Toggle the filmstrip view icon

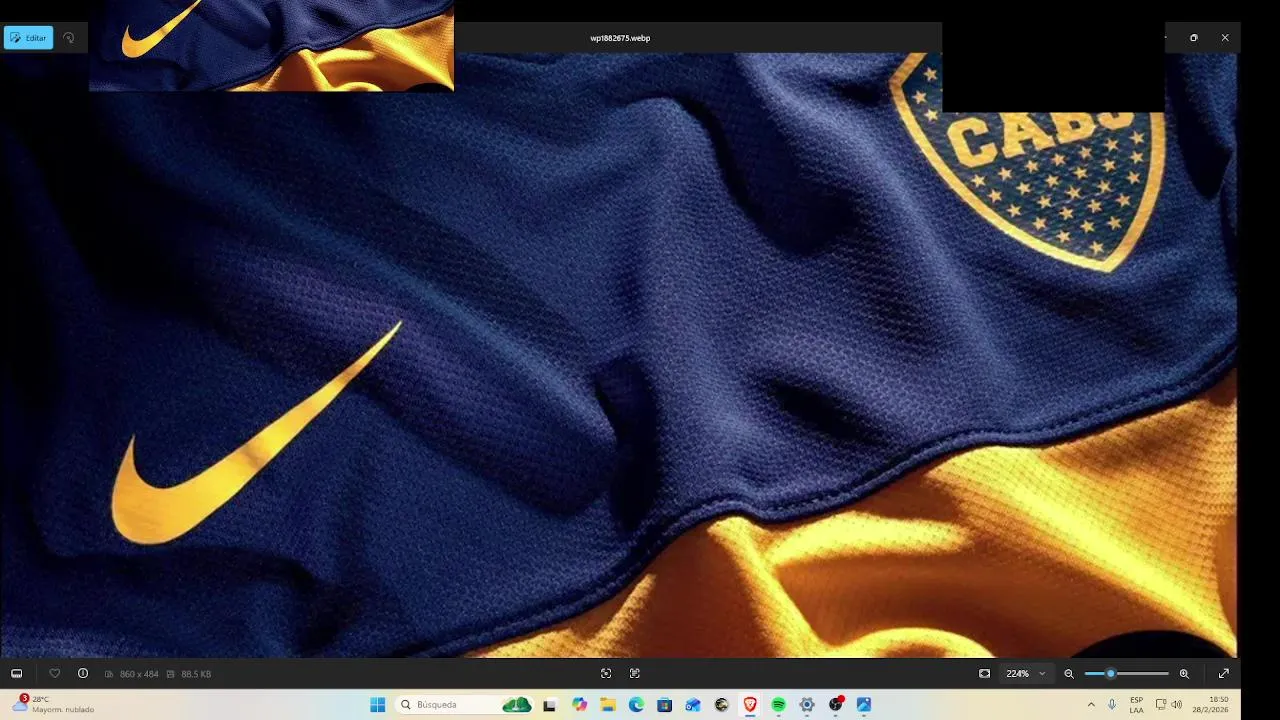coord(16,674)
